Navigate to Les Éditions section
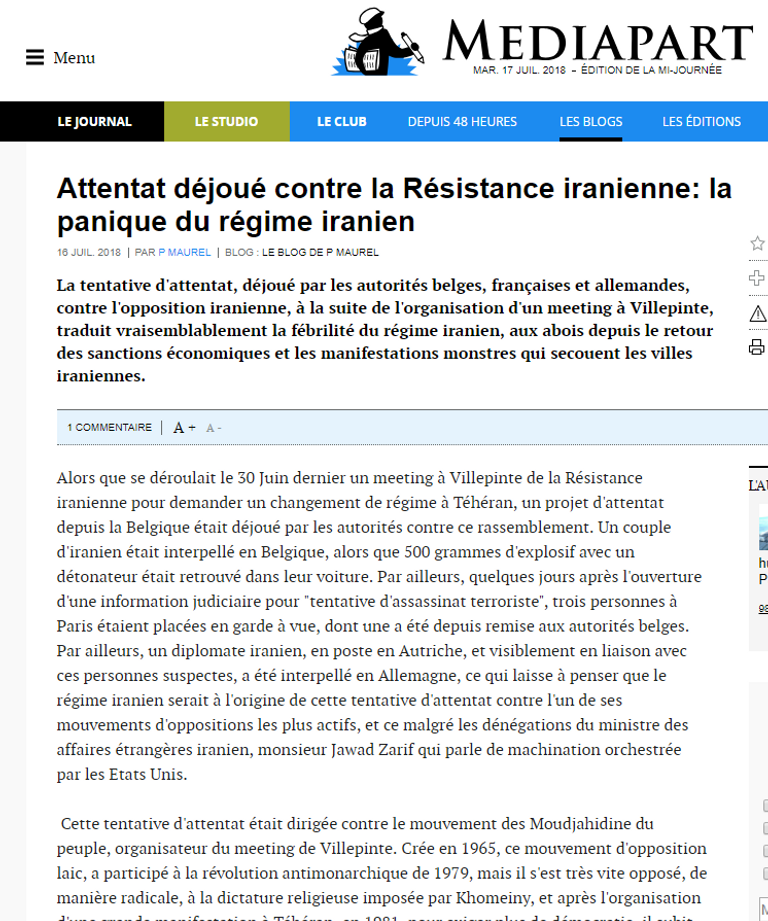768x921 pixels. click(701, 122)
